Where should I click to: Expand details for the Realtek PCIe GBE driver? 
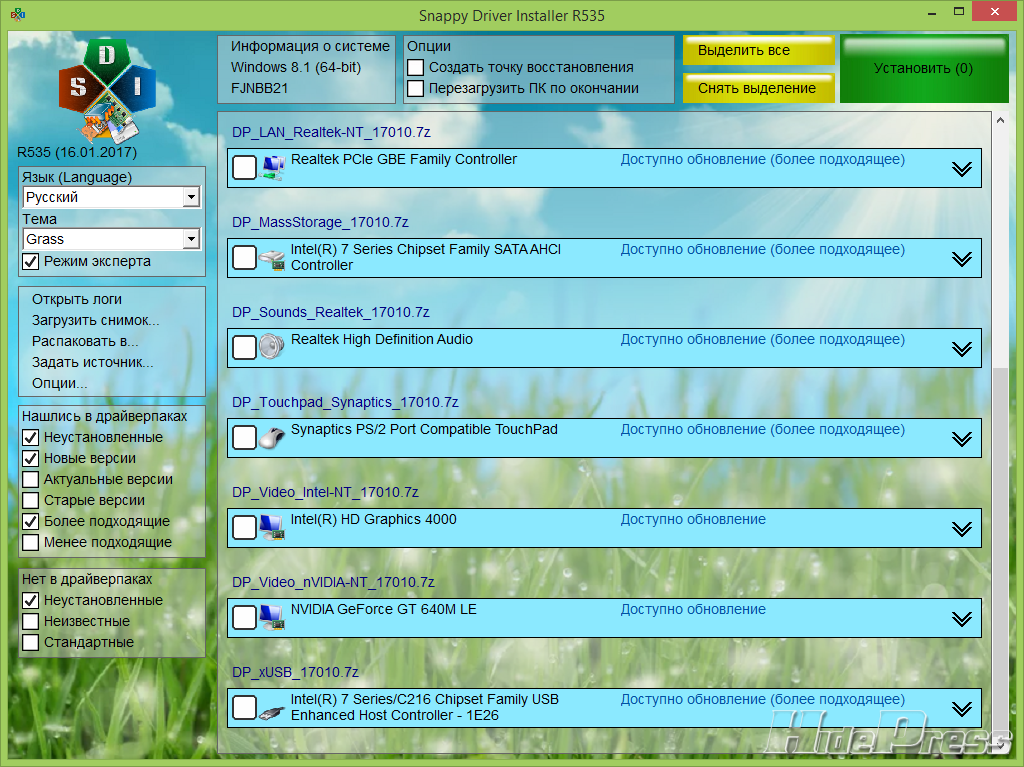(961, 169)
